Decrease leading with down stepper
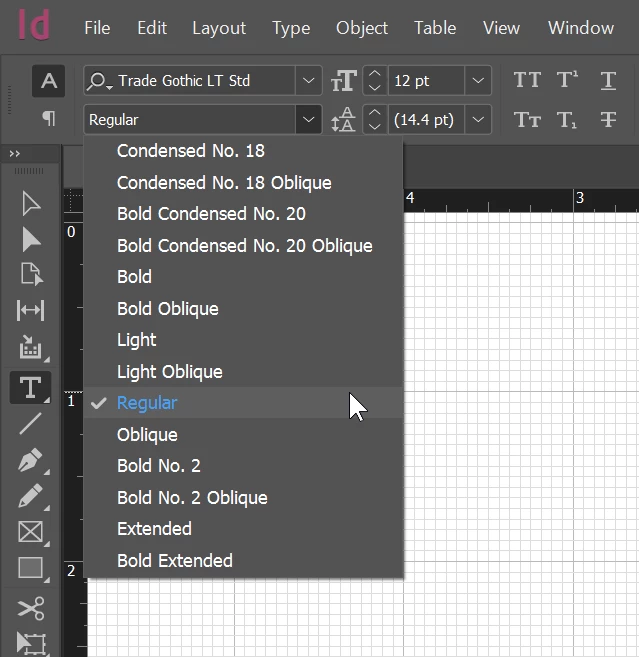The height and width of the screenshot is (657, 639). pyautogui.click(x=375, y=127)
